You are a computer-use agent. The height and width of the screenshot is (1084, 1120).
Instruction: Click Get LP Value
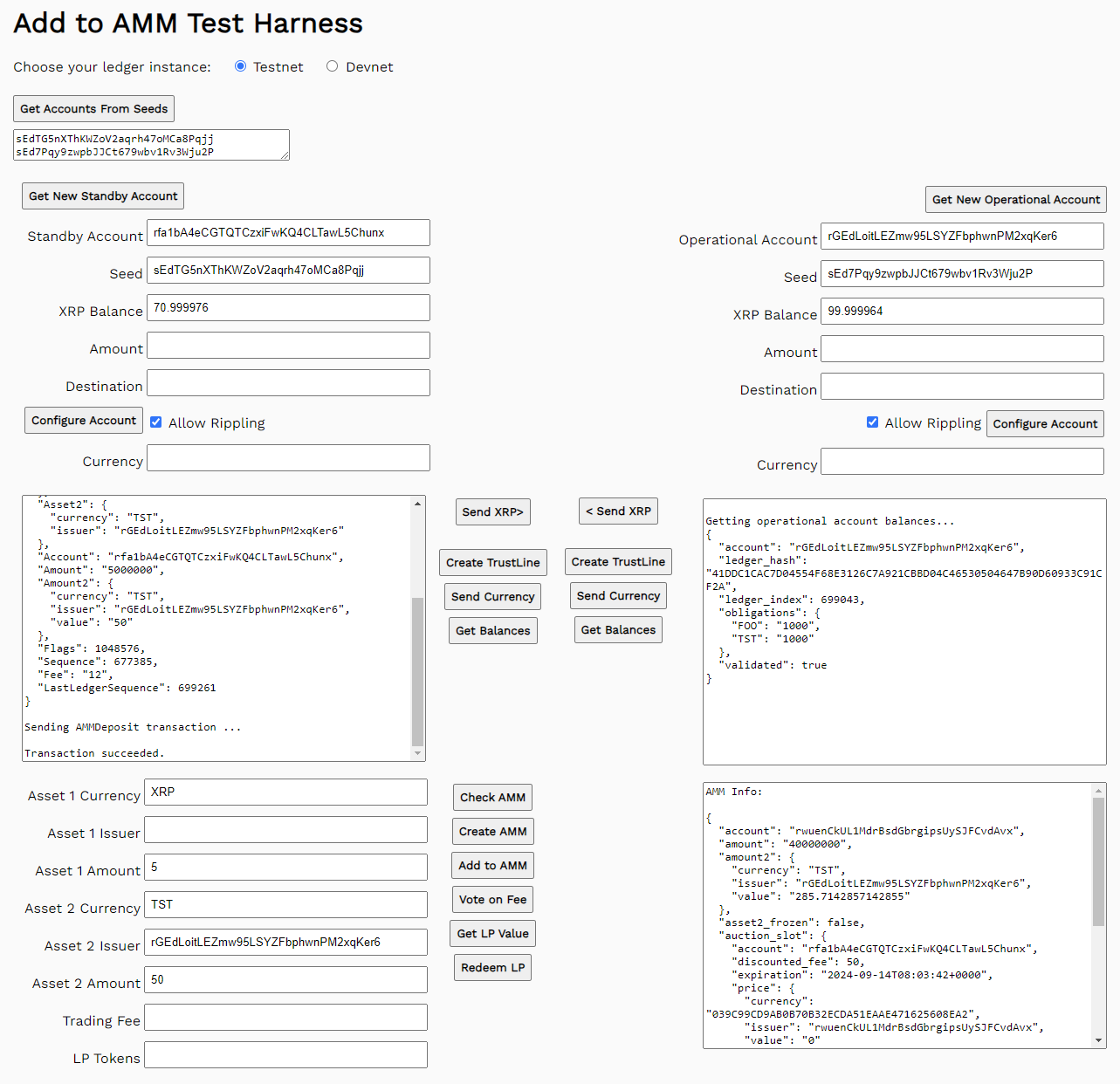(x=492, y=933)
